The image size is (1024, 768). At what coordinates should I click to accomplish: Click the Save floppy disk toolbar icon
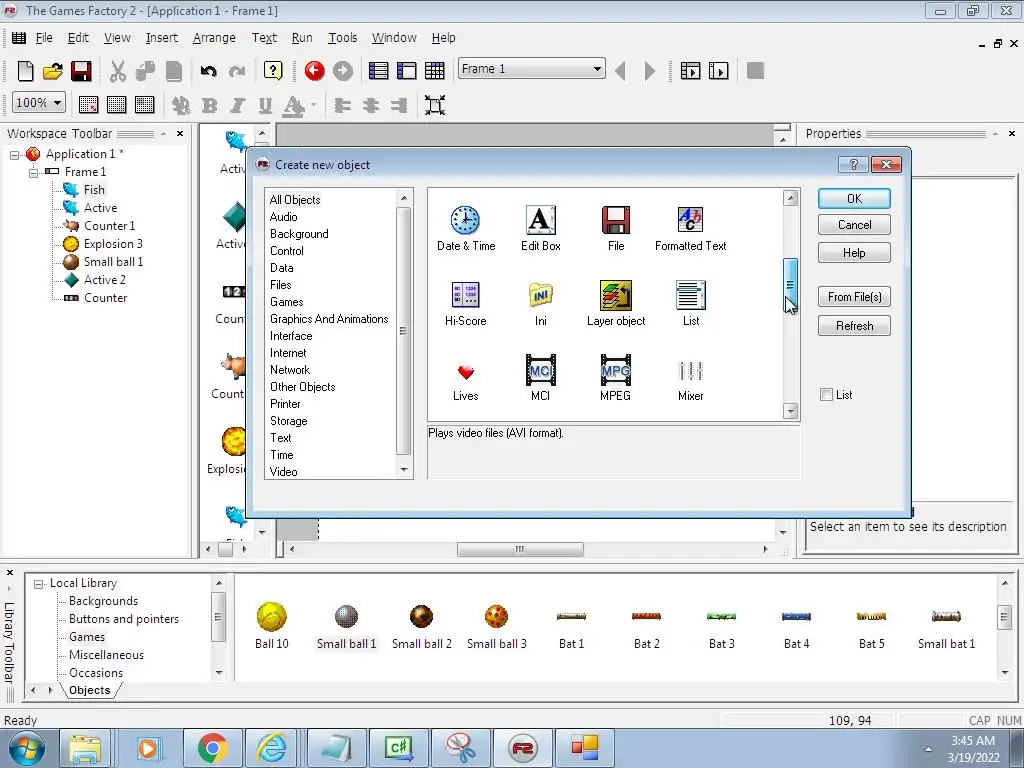tap(81, 71)
